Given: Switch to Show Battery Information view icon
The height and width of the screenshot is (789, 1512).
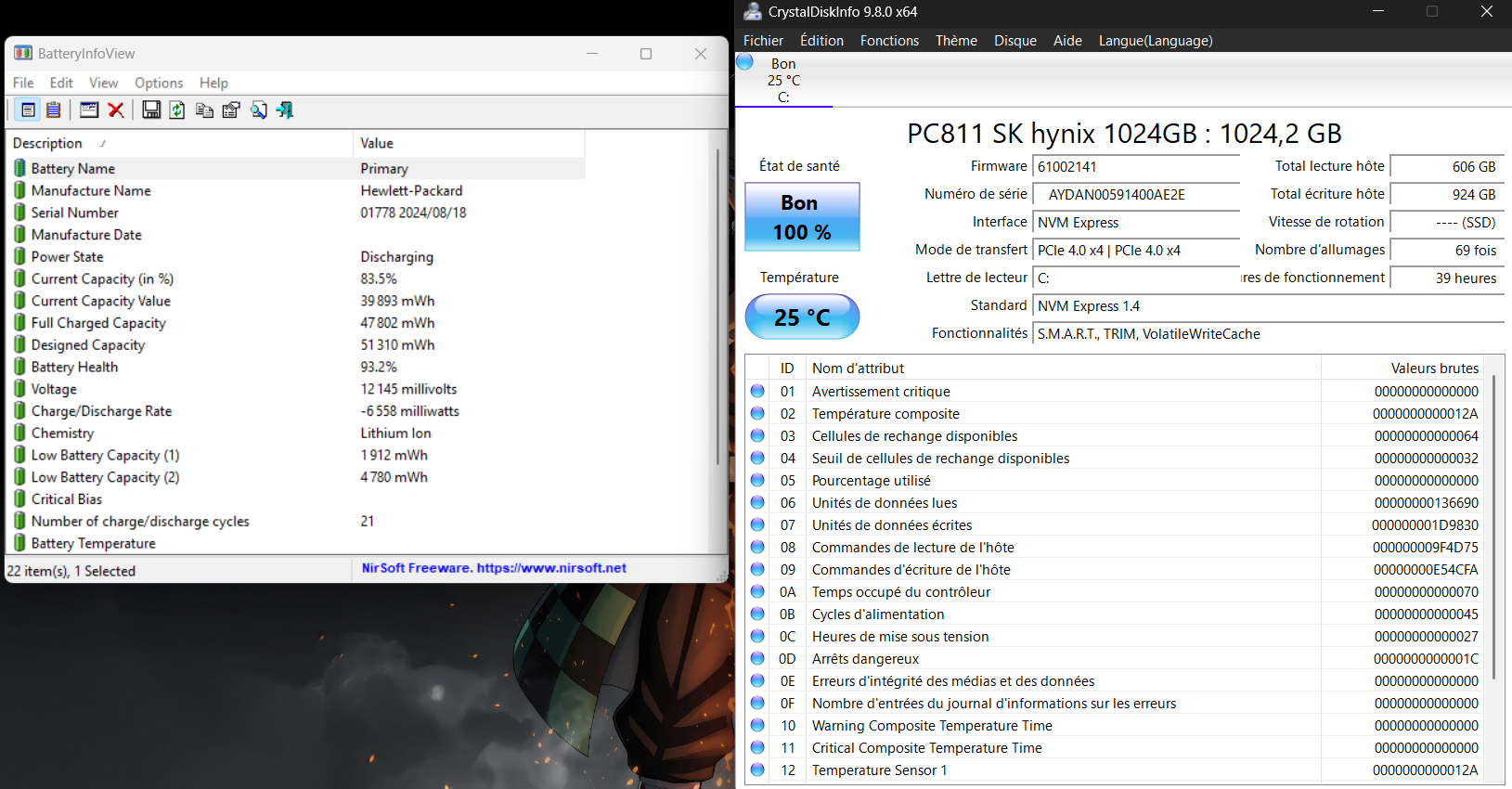Looking at the screenshot, I should [x=28, y=110].
